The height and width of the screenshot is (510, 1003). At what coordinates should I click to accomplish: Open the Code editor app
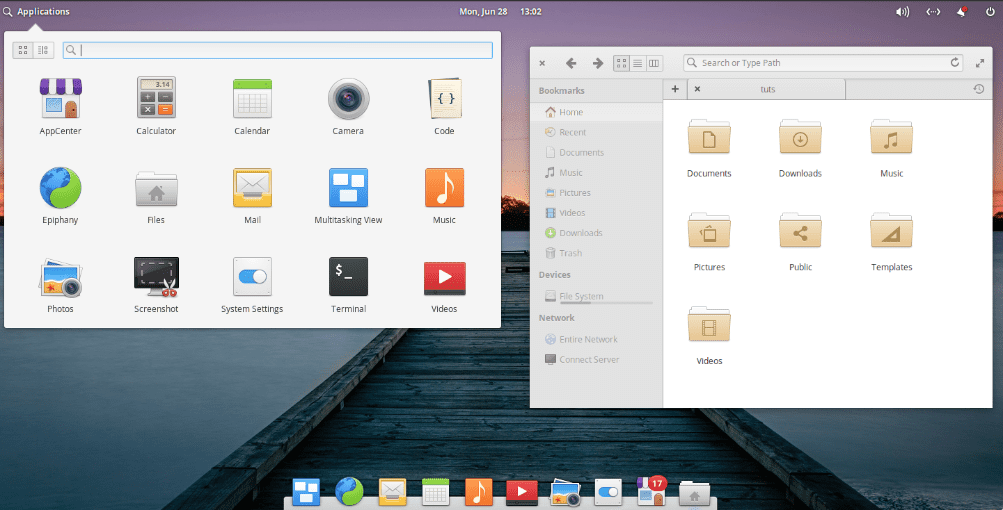coord(444,106)
